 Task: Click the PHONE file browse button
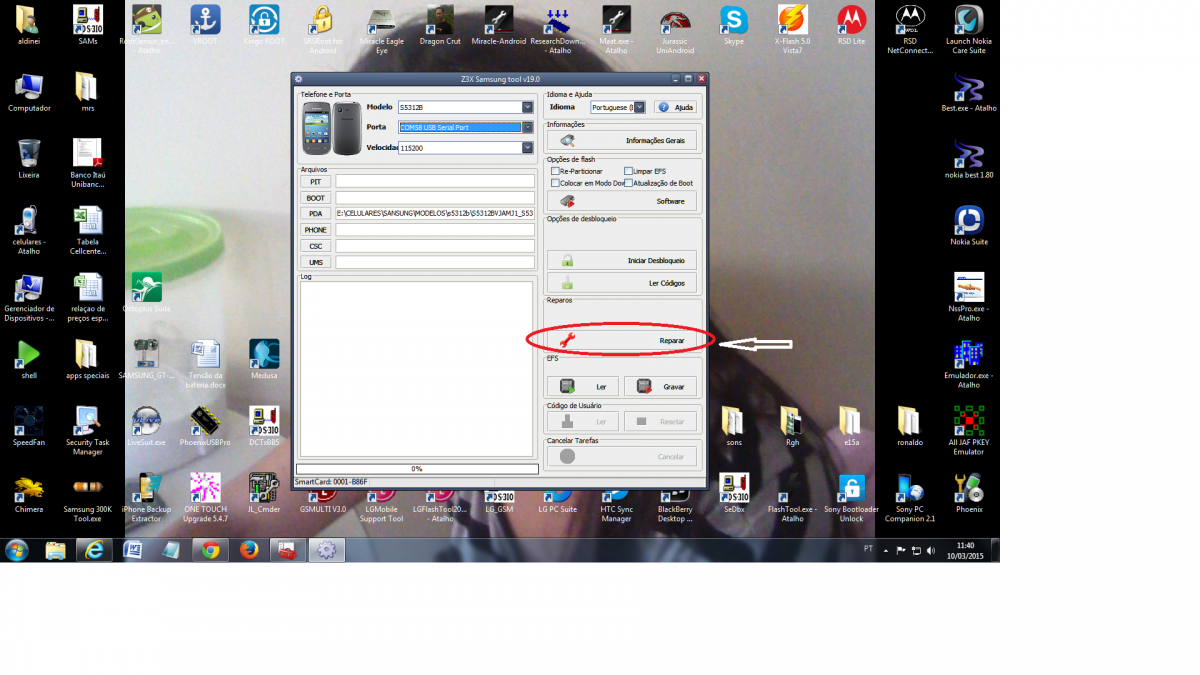[316, 230]
